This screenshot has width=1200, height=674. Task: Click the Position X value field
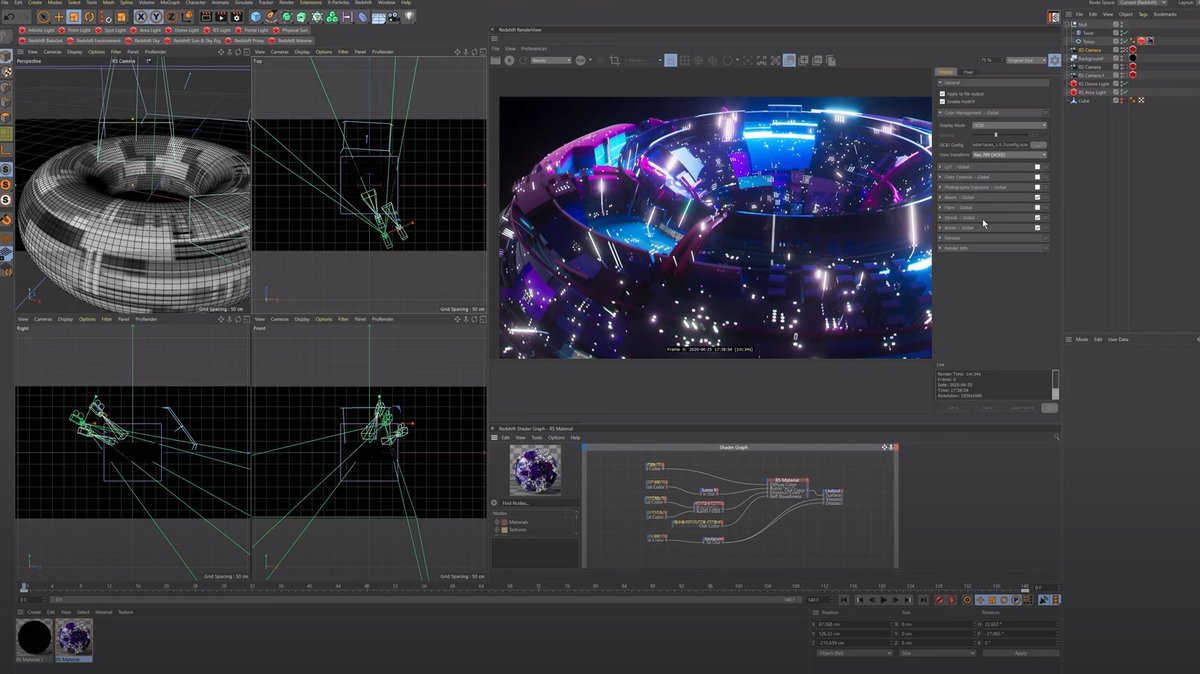point(854,624)
